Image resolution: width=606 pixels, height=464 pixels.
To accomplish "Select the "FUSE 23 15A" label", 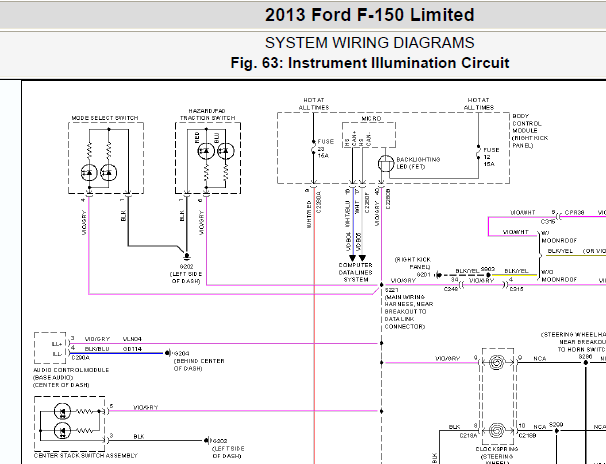I will pos(325,149).
